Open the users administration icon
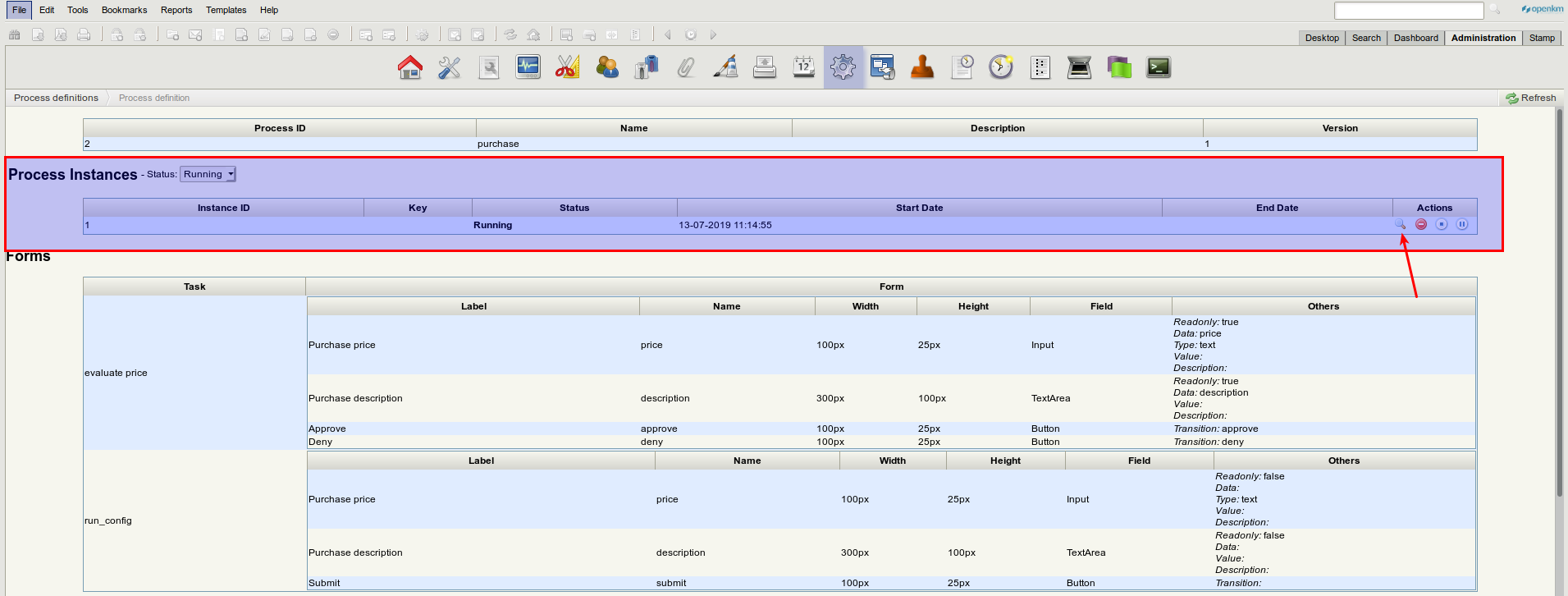Screen dimensions: 1568x596 (x=607, y=67)
